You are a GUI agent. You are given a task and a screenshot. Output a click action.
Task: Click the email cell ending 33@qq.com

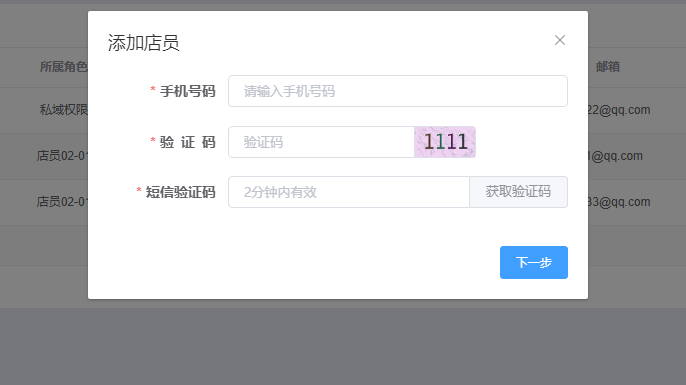(x=619, y=202)
